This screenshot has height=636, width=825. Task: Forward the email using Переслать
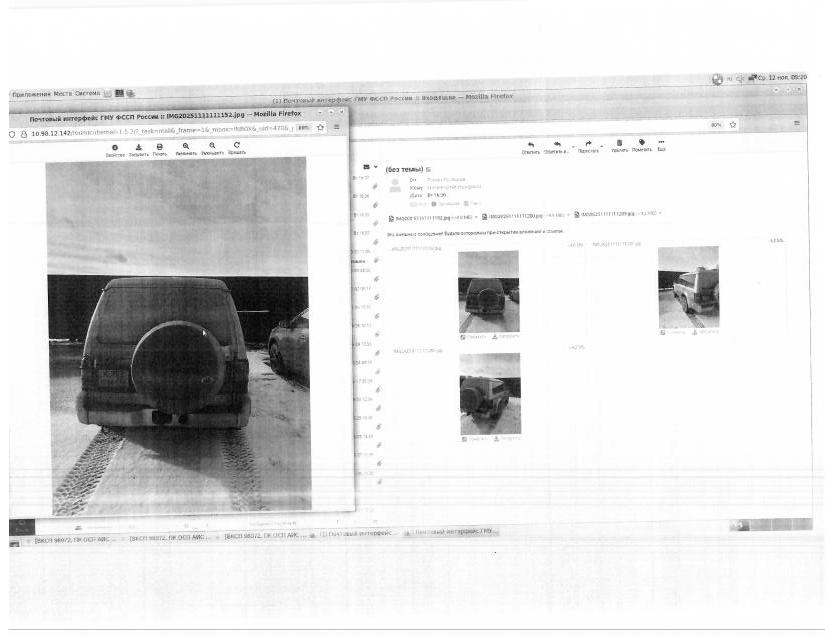[x=587, y=145]
